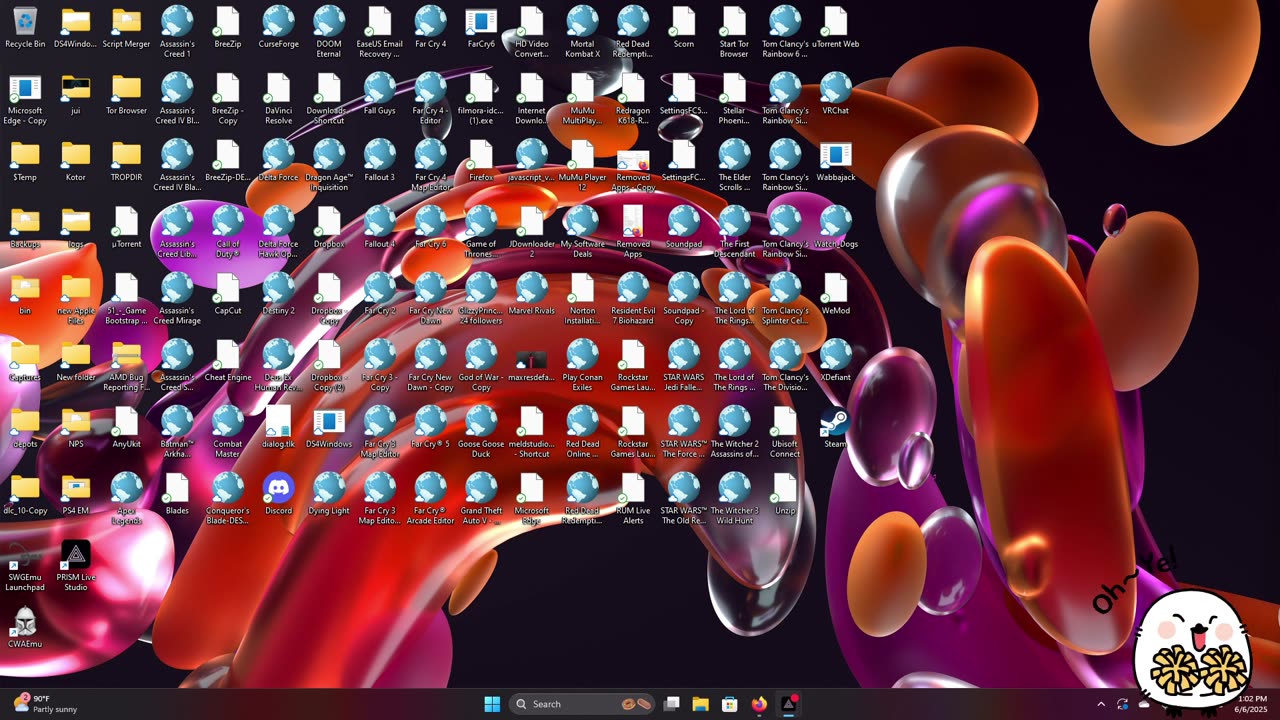Select the Grand Theft Auto V shortcut

tap(481, 500)
